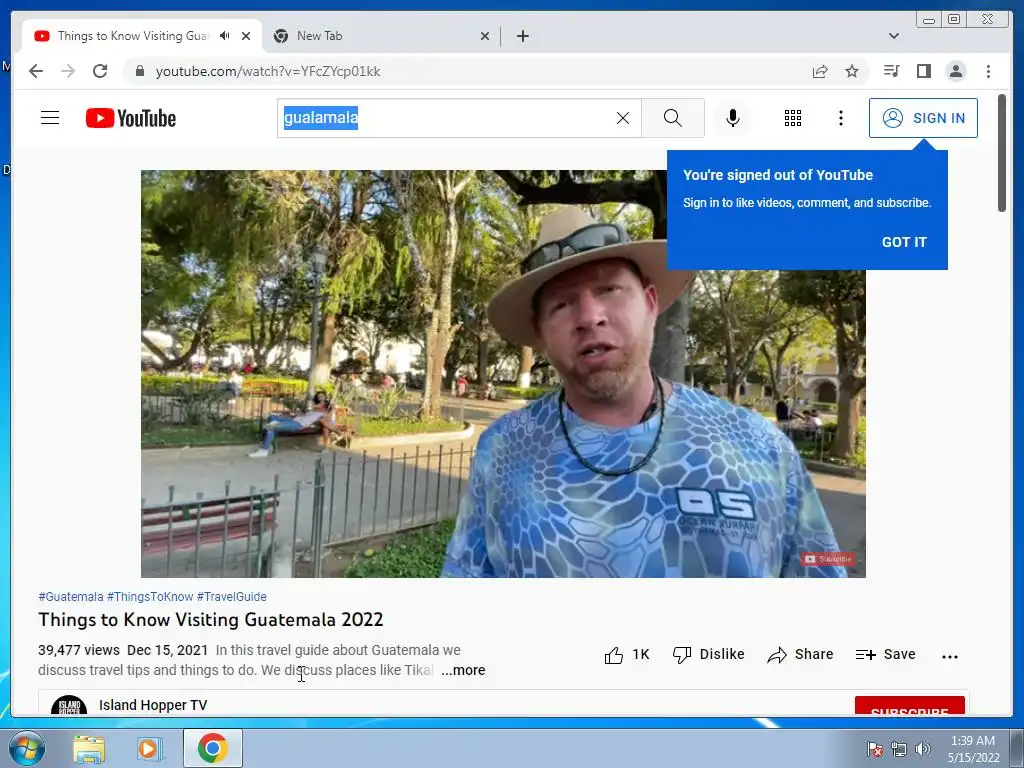Open Chrome three-dot menu
Image resolution: width=1024 pixels, height=768 pixels.
pyautogui.click(x=988, y=71)
